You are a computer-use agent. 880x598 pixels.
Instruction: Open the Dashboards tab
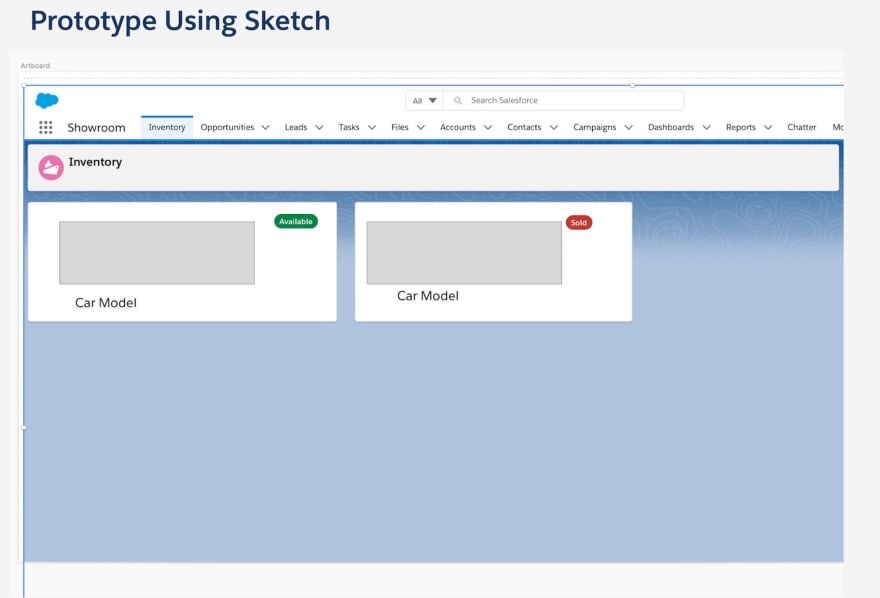[x=671, y=127]
